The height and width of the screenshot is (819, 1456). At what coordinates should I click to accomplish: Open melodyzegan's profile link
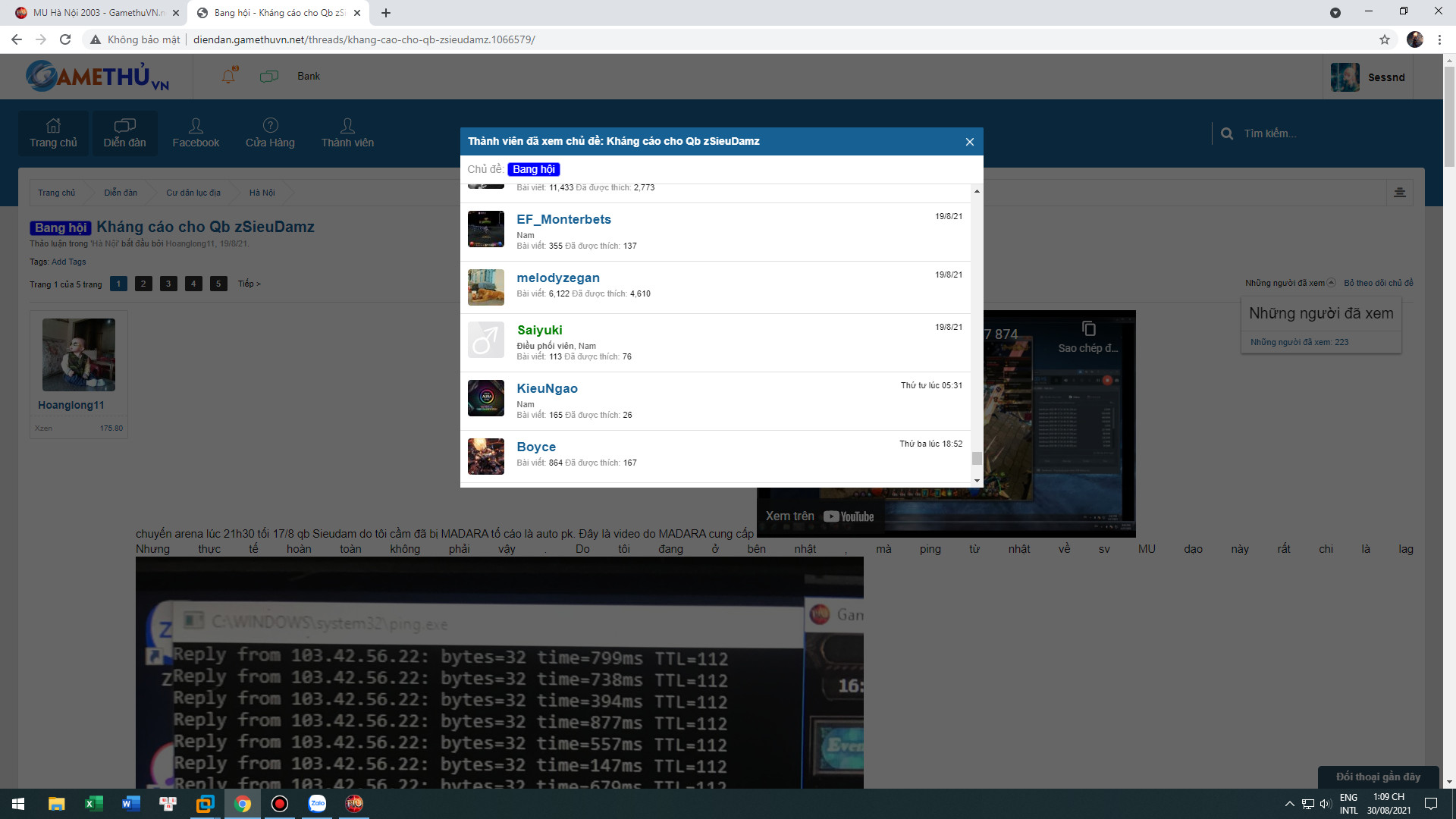point(557,278)
